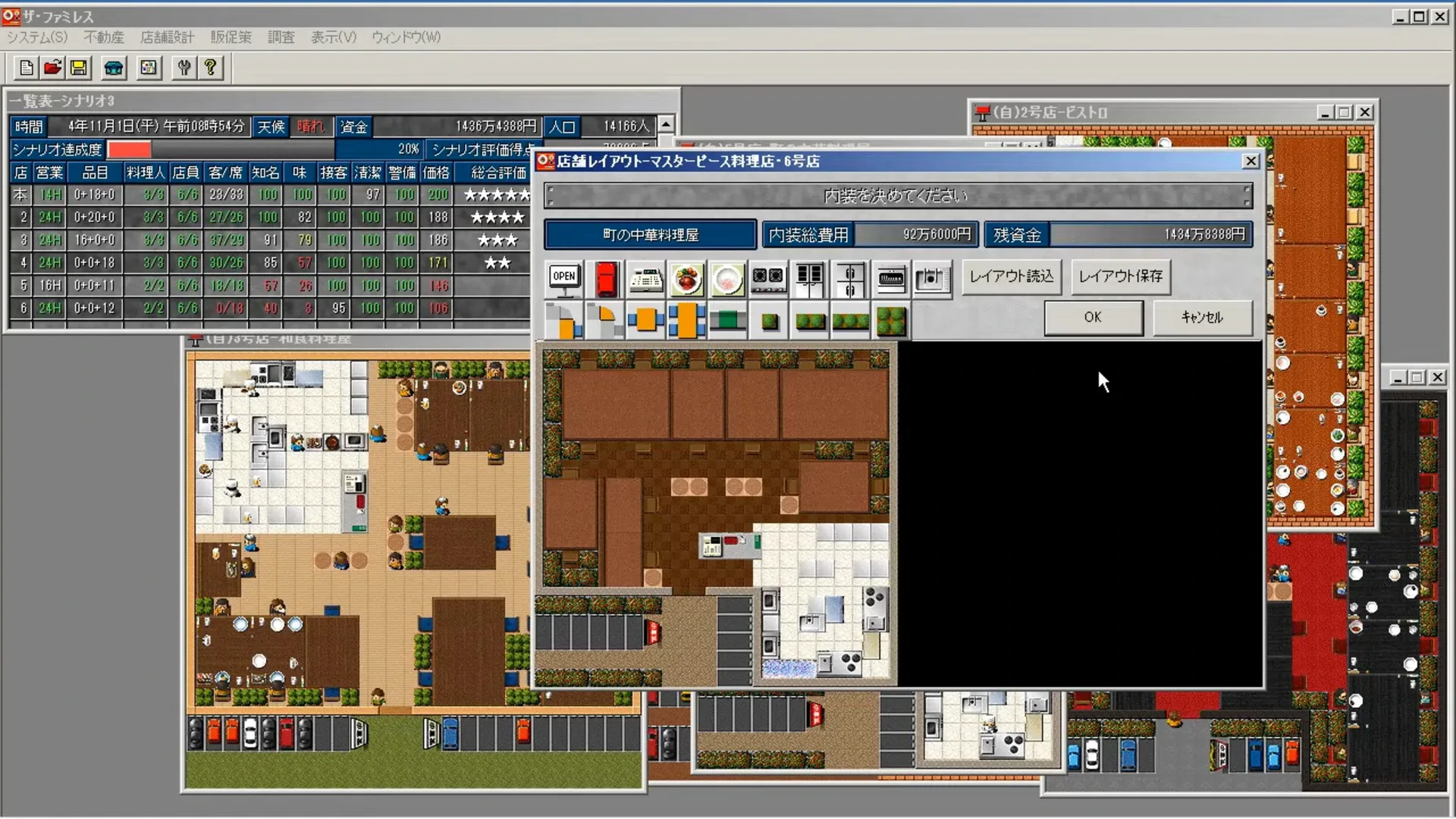This screenshot has width=1456, height=819.
Task: Select the gas stove item
Action: click(x=768, y=279)
